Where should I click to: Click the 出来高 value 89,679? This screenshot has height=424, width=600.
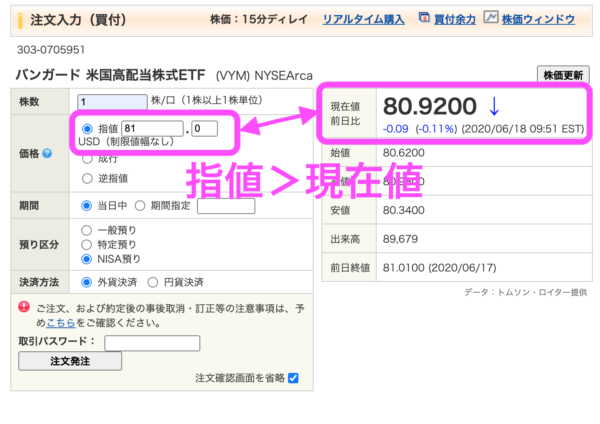[x=400, y=239]
